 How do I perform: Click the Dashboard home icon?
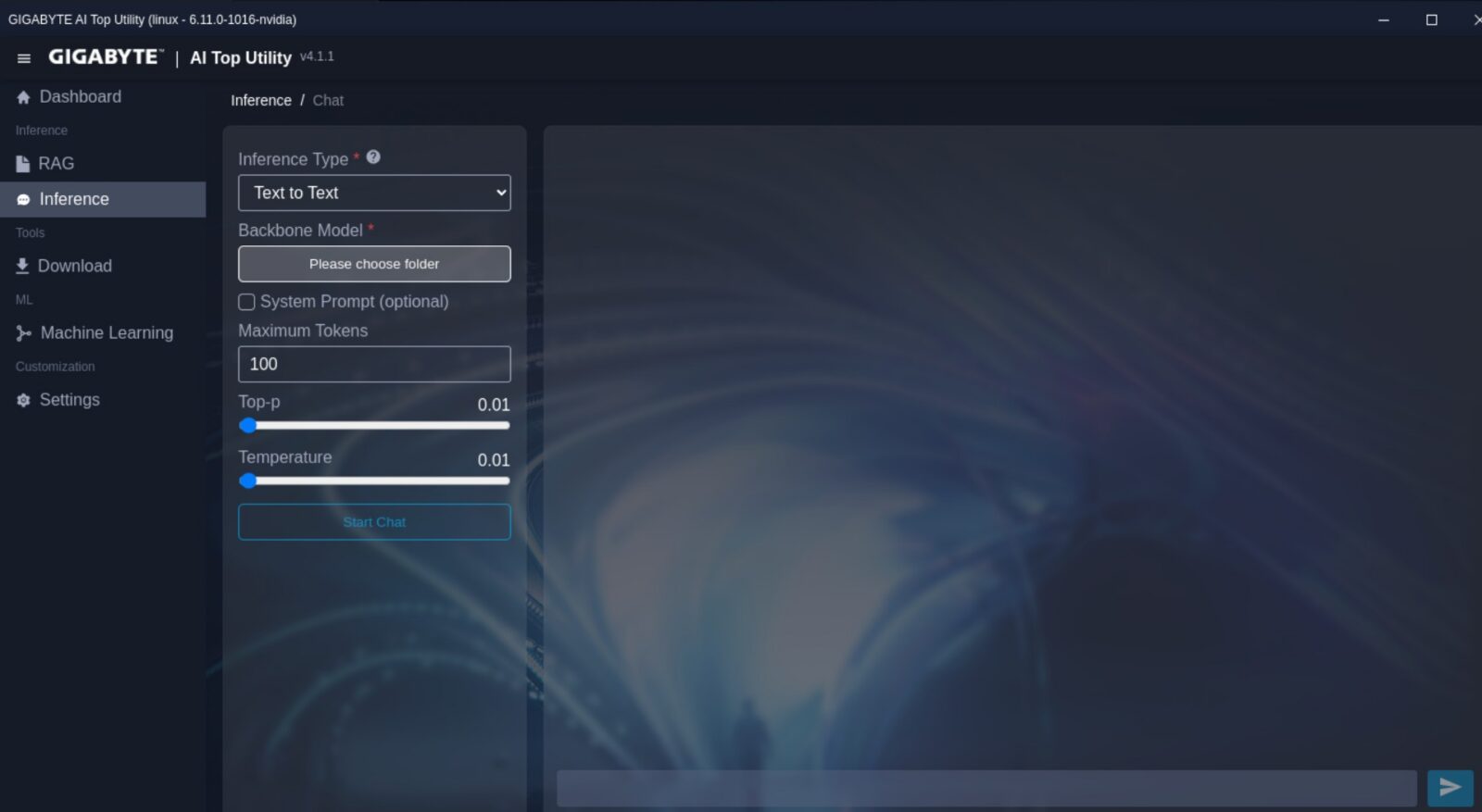click(23, 97)
